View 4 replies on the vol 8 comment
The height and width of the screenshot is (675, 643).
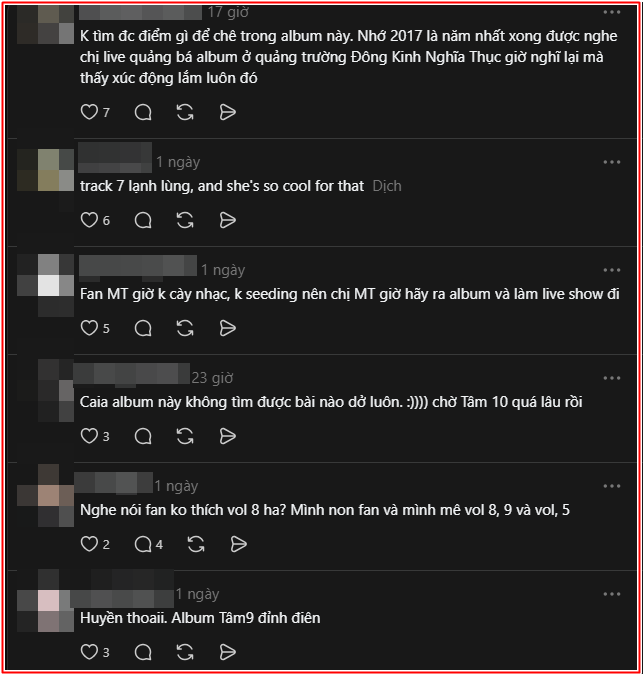[x=148, y=544]
